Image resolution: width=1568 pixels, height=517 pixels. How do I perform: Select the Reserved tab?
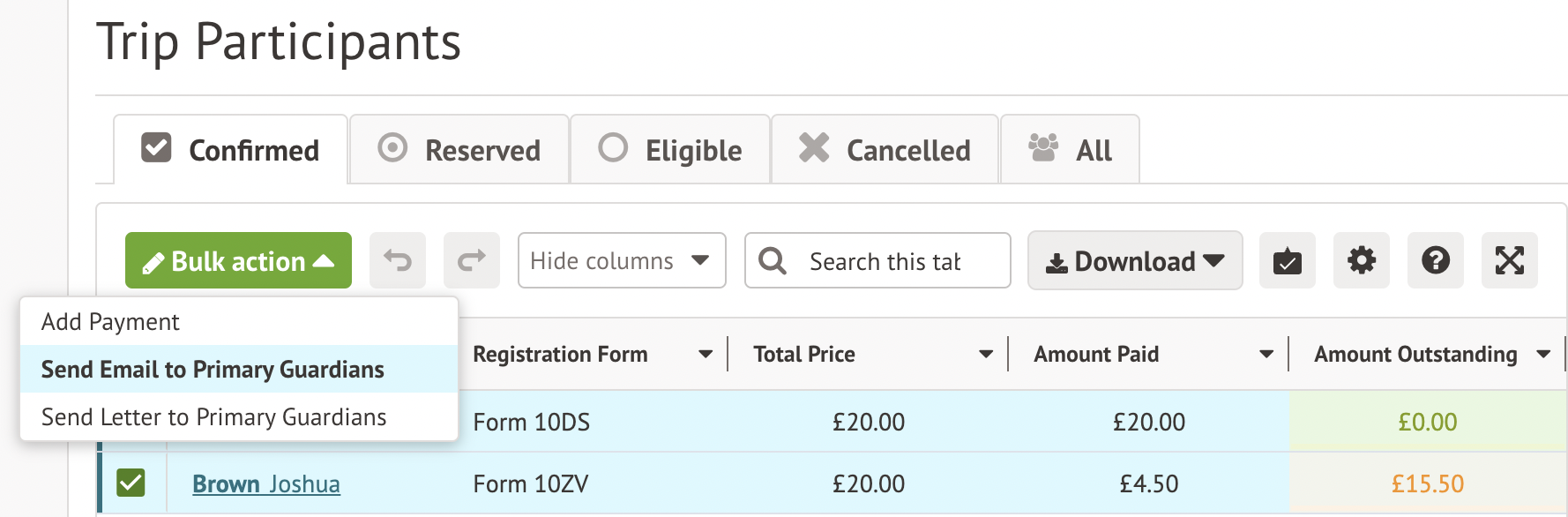459,149
